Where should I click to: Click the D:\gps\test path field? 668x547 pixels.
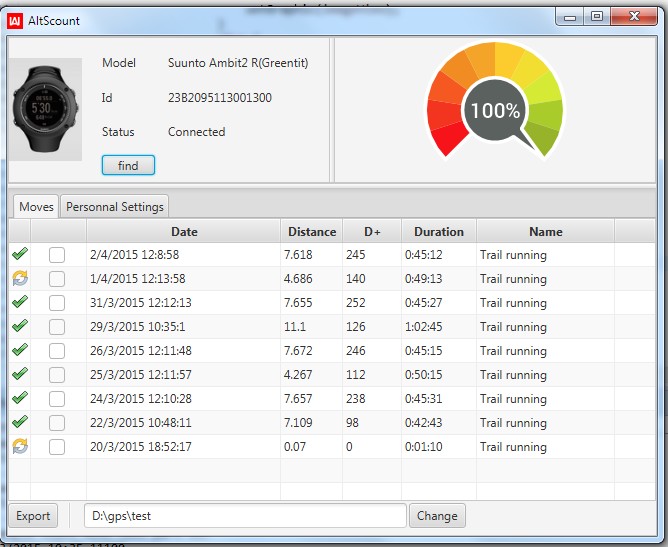pos(245,515)
